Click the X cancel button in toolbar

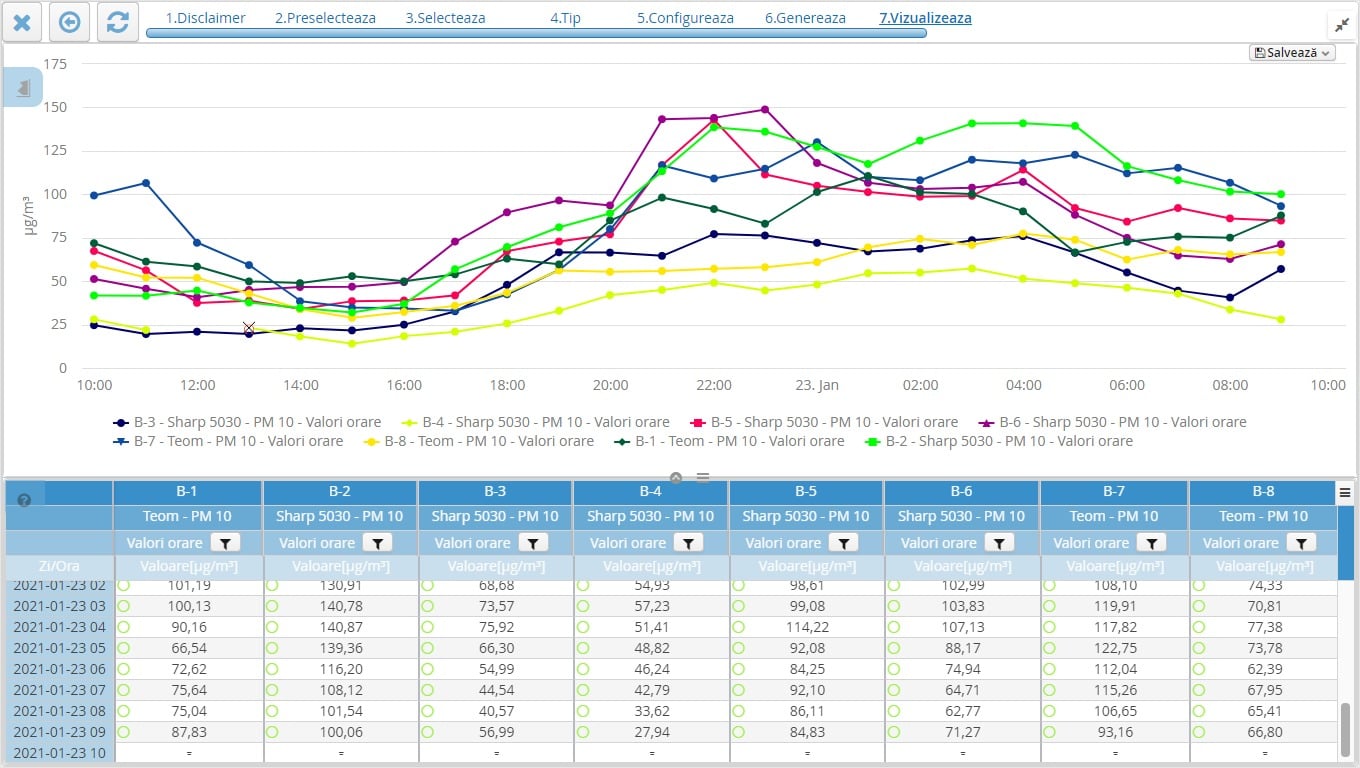[x=22, y=22]
